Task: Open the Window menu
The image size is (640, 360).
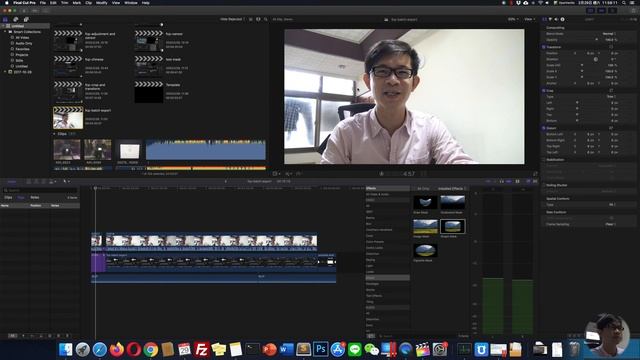Action: pyautogui.click(x=131, y=2)
